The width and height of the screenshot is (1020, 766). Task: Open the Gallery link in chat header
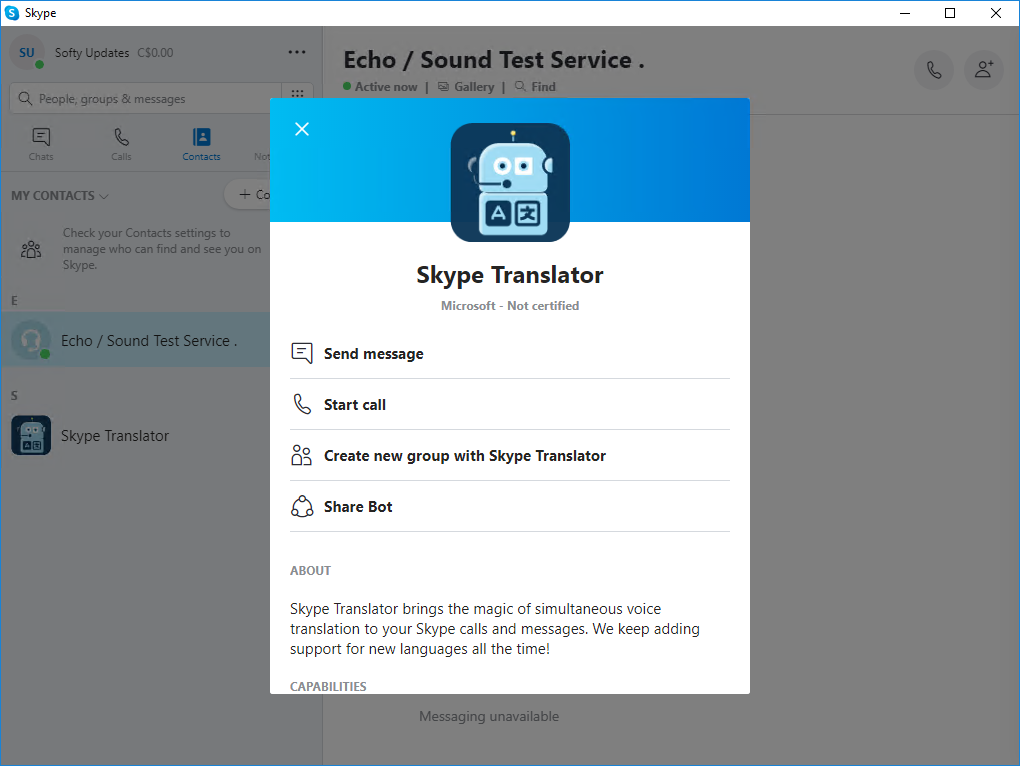click(x=466, y=86)
